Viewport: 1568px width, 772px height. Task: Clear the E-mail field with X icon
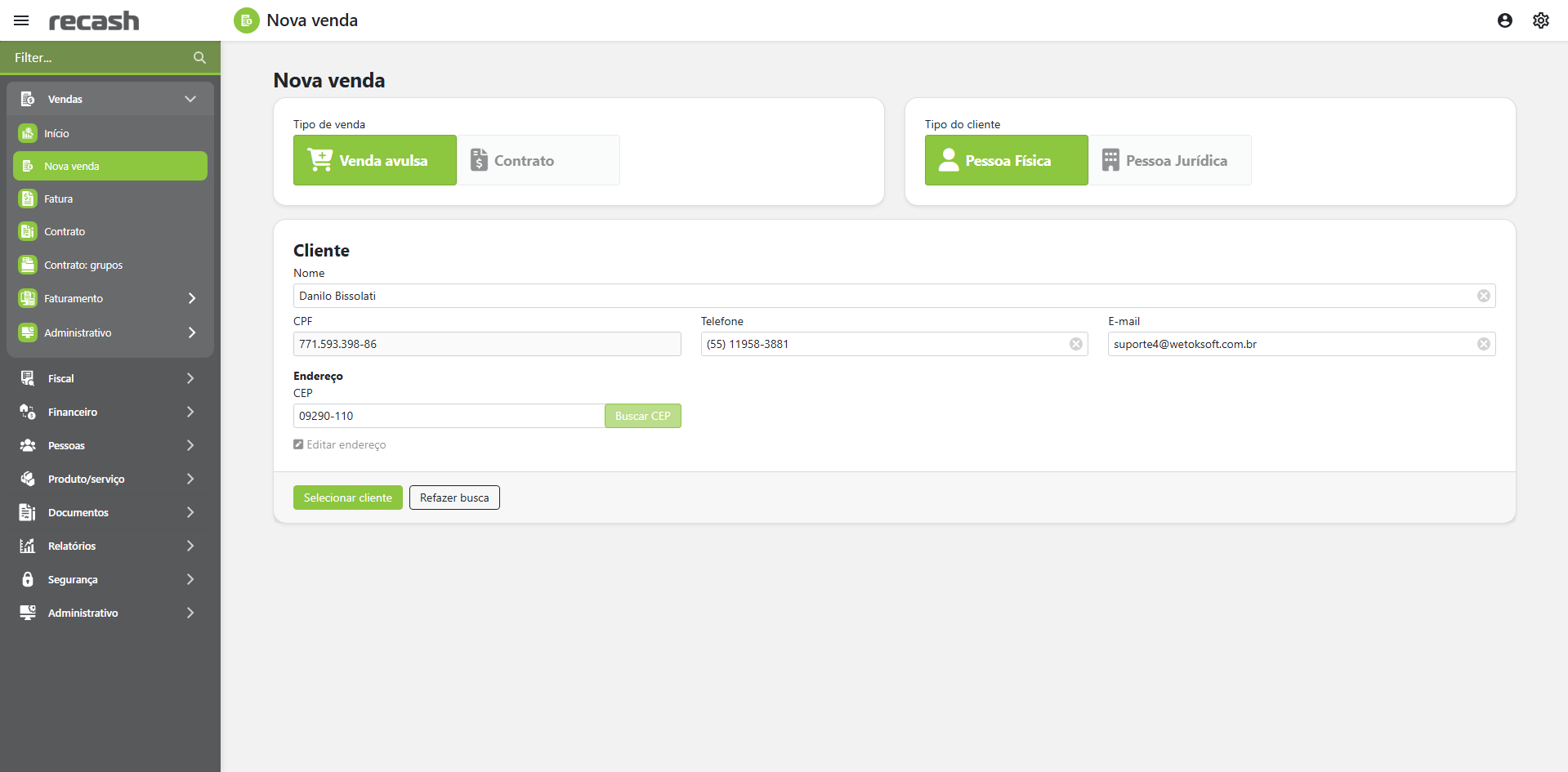[1483, 344]
